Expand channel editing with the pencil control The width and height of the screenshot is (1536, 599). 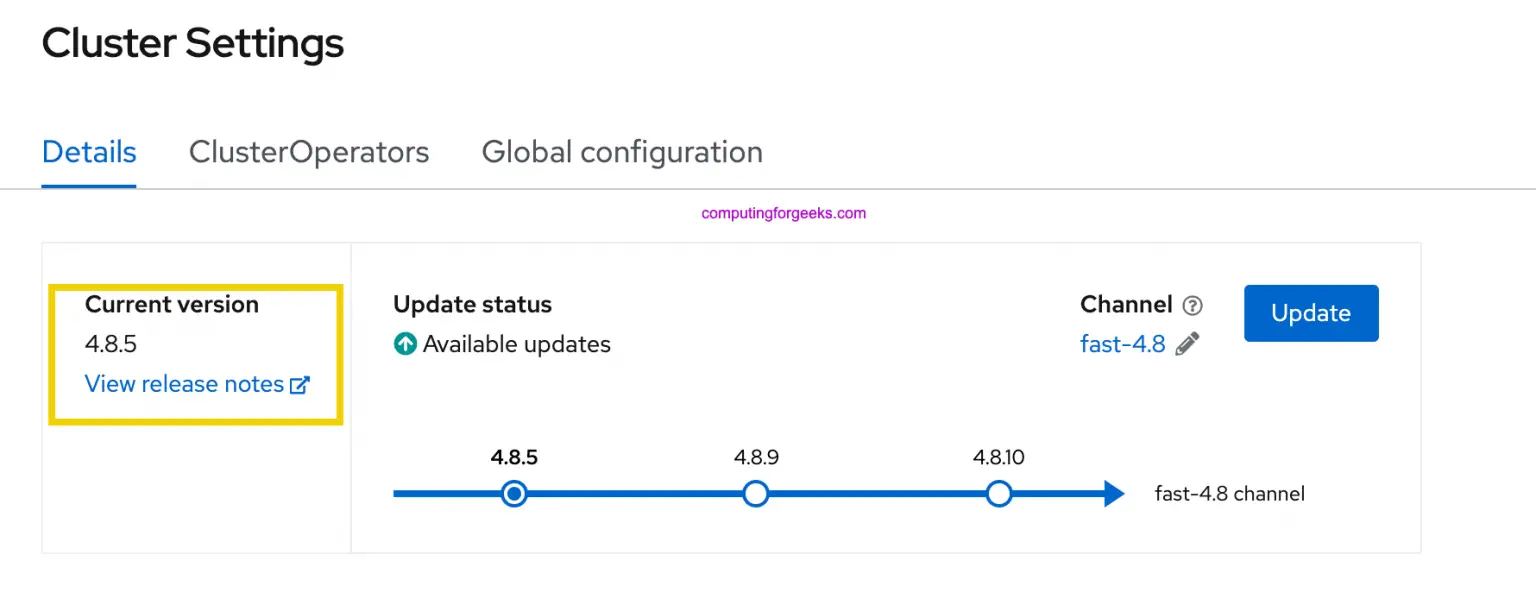1185,343
